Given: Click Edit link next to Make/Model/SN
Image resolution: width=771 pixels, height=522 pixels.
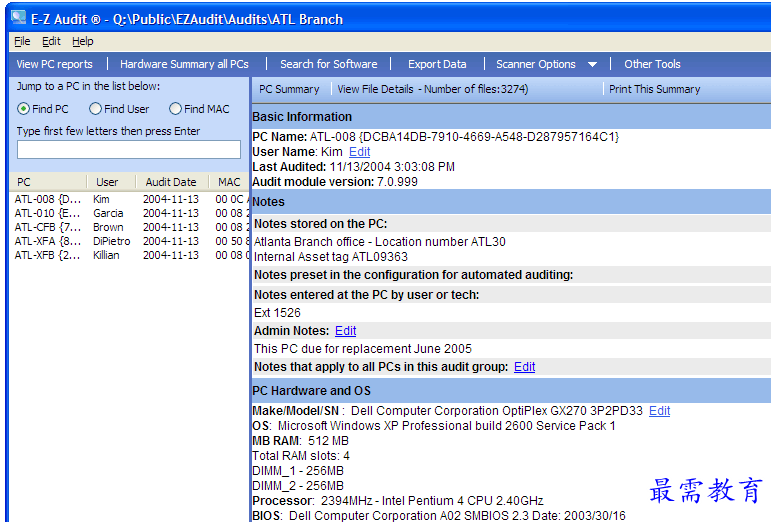Looking at the screenshot, I should (x=659, y=411).
